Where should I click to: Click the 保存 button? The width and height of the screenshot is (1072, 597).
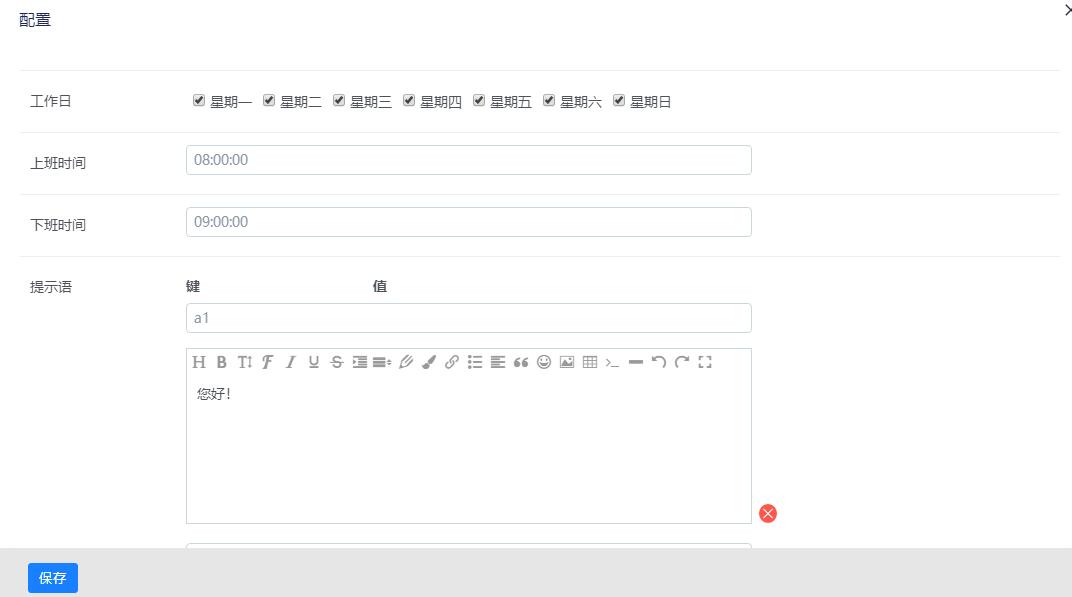coord(53,578)
